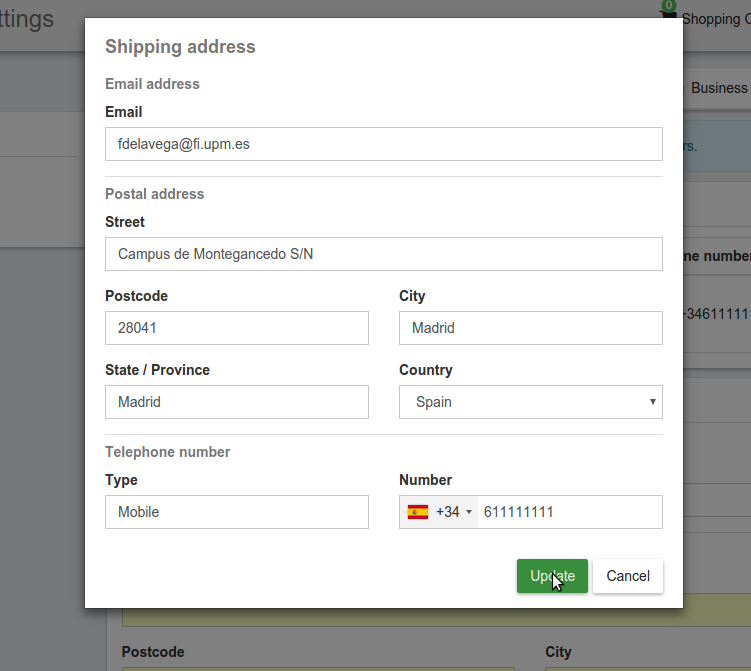The image size is (751, 671).
Task: Expand the +34 dial code dropdown arrow
Action: [x=469, y=512]
